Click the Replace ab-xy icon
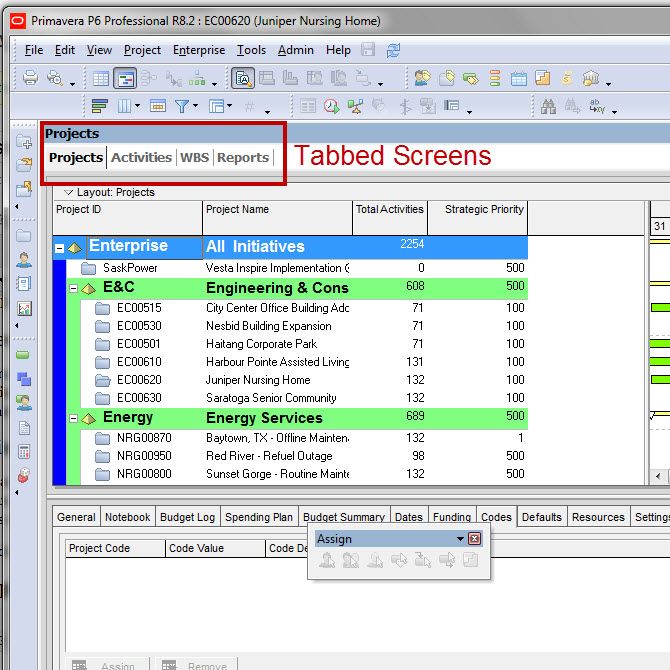Image resolution: width=670 pixels, height=670 pixels. pyautogui.click(x=597, y=106)
